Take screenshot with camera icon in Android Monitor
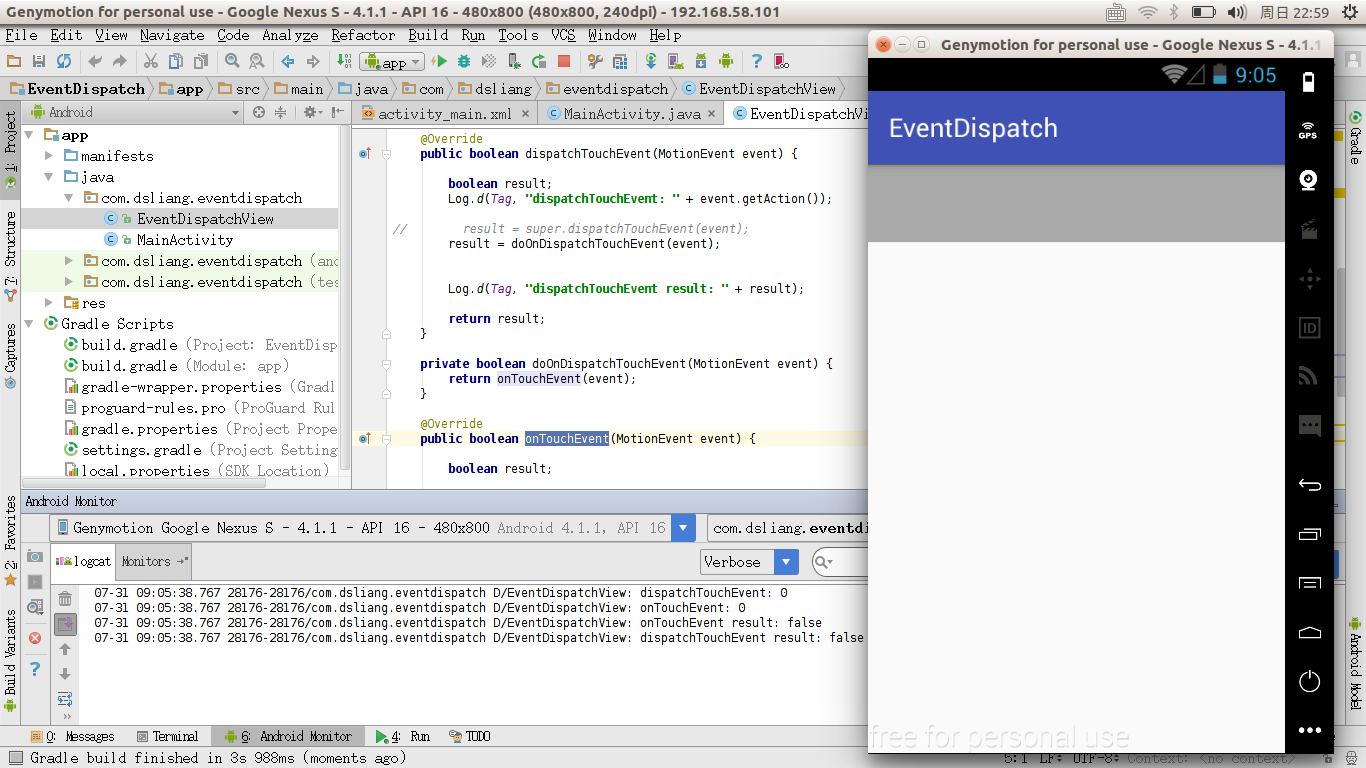Image resolution: width=1366 pixels, height=768 pixels. [35, 556]
